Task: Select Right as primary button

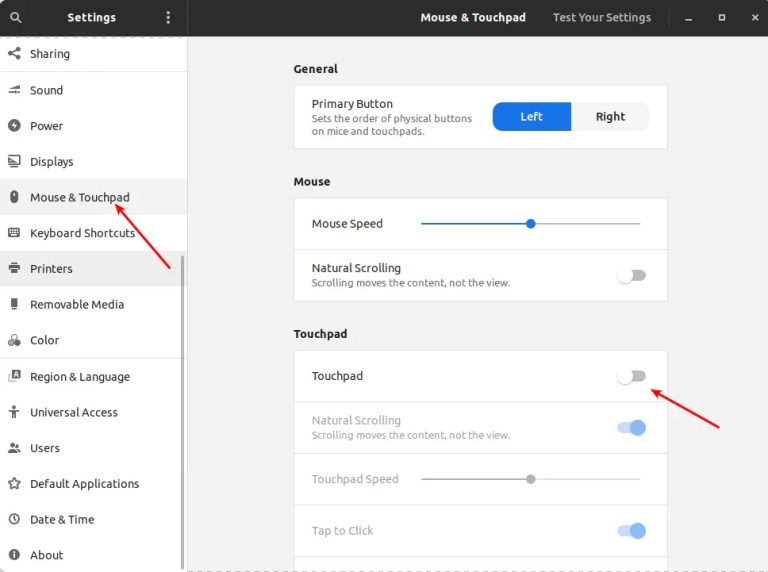Action: (x=610, y=117)
